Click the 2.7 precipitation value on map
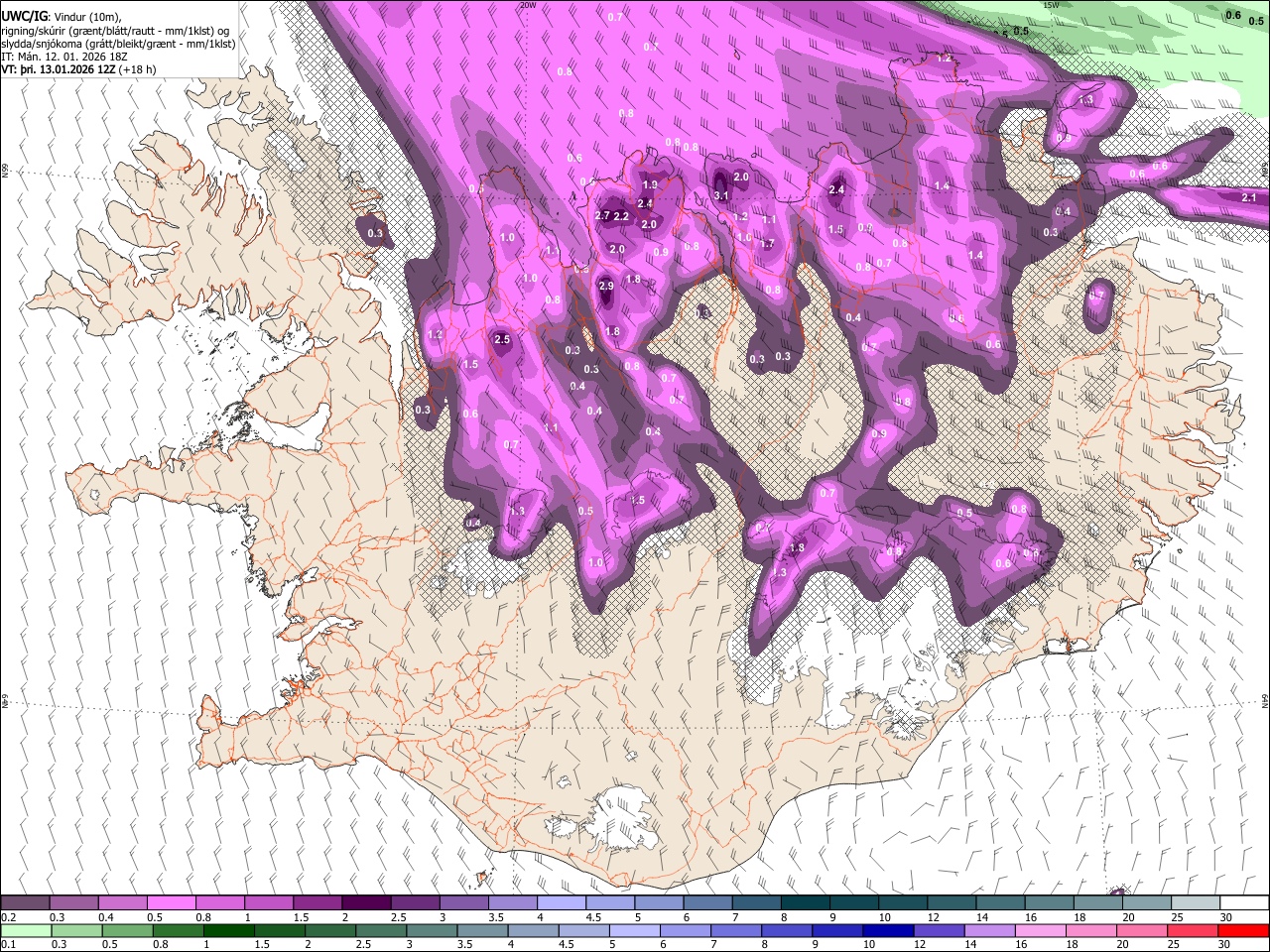The width and height of the screenshot is (1270, 952). pos(602,216)
